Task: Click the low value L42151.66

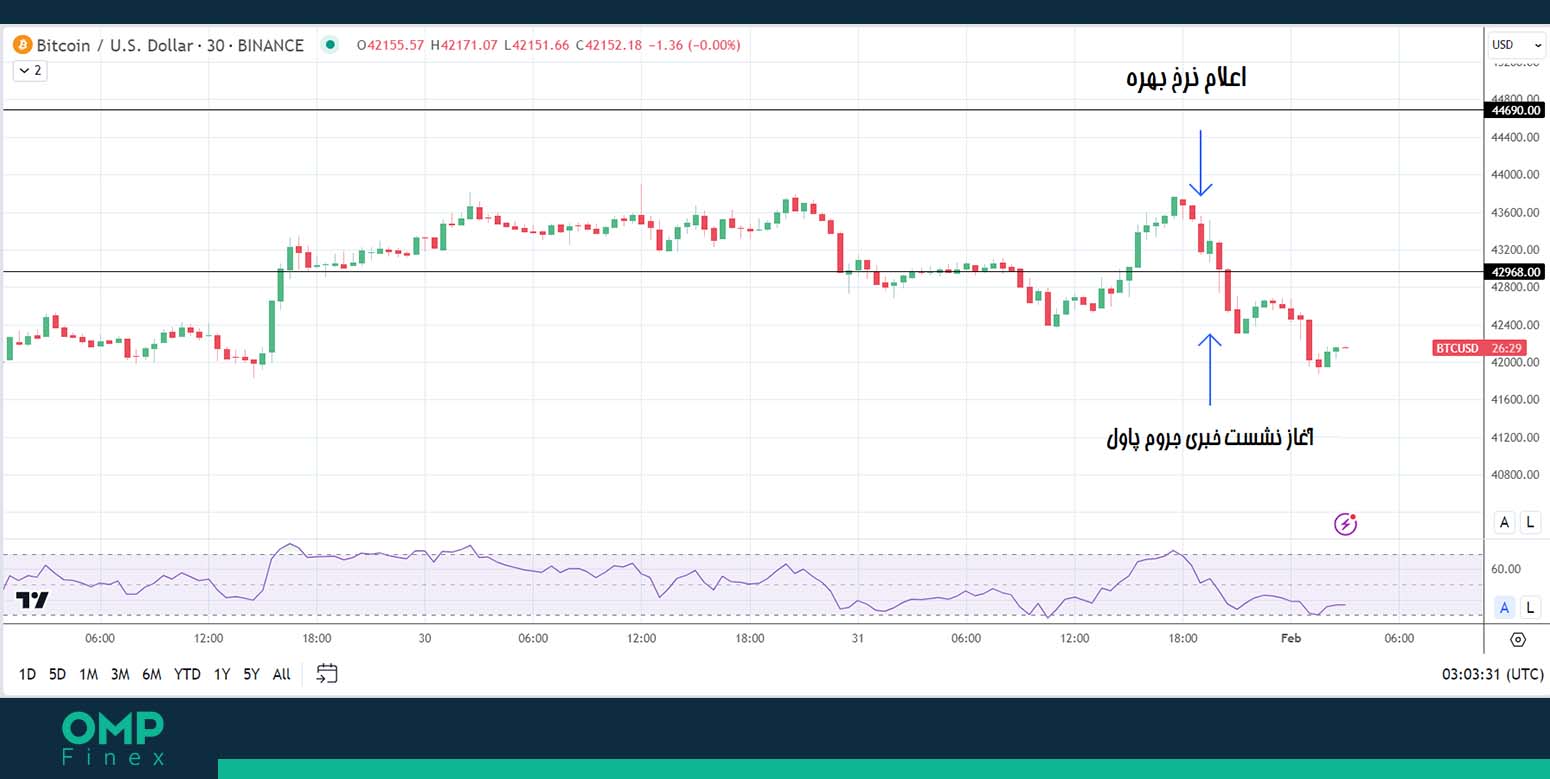Action: (x=538, y=45)
